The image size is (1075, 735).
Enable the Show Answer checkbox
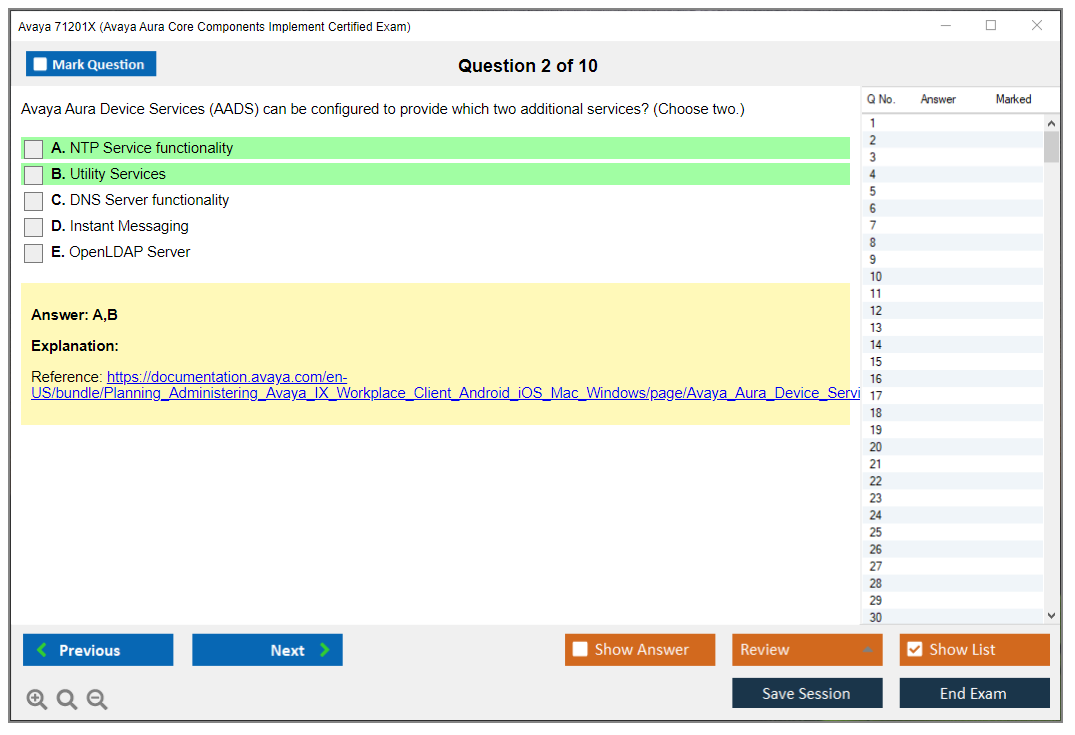581,650
